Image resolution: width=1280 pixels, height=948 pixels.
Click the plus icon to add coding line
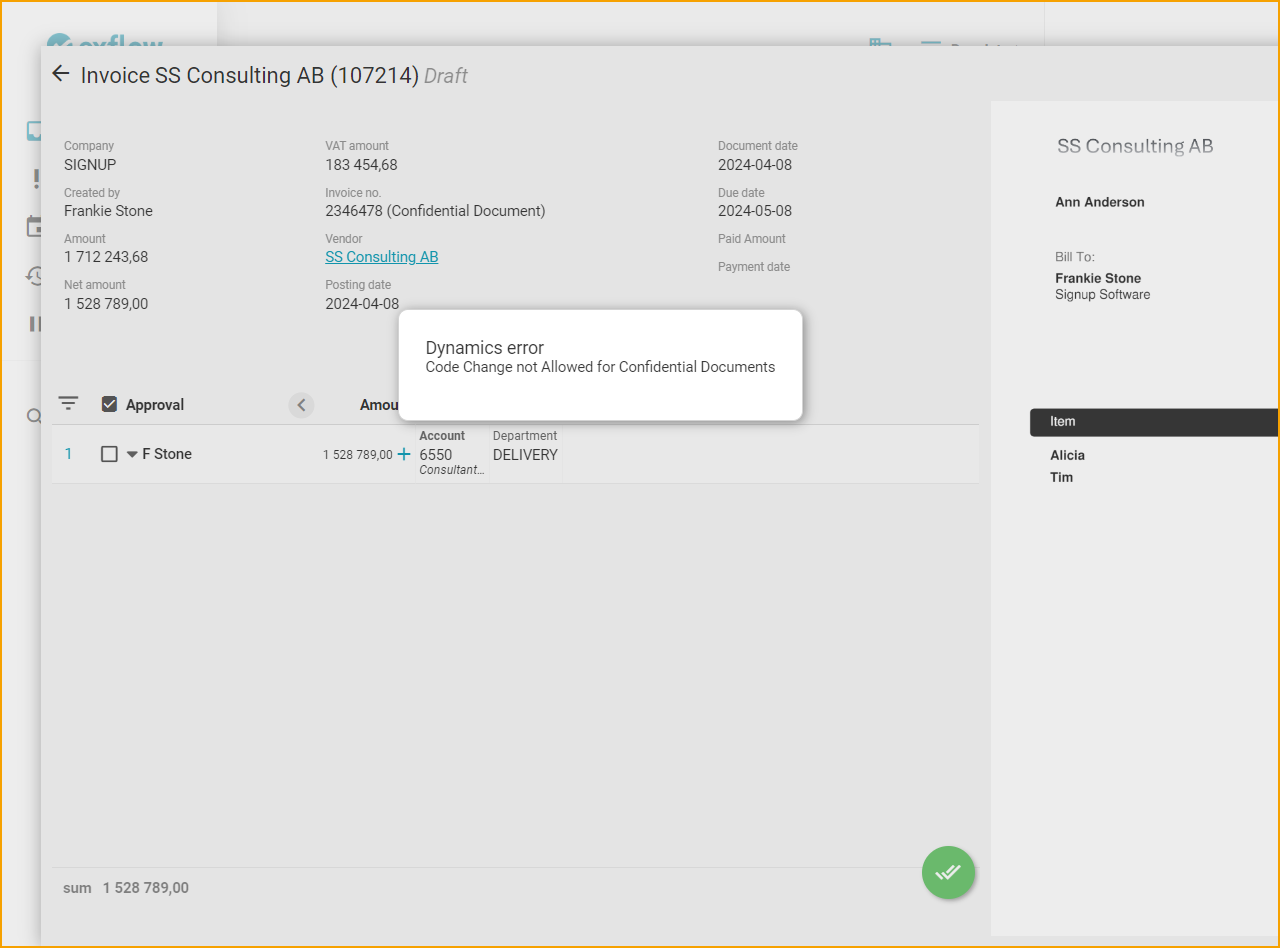[404, 454]
